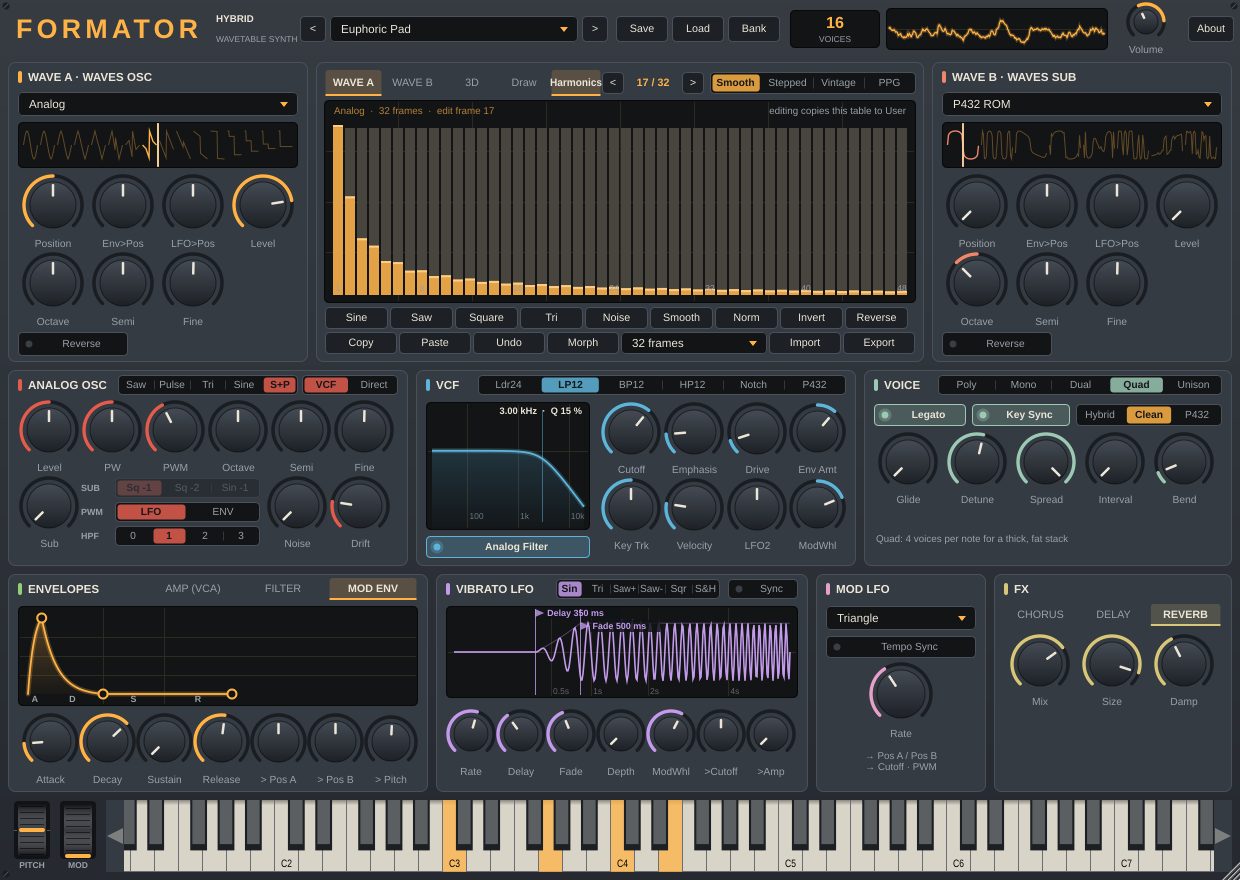Switch PWM source to ENV

point(223,512)
